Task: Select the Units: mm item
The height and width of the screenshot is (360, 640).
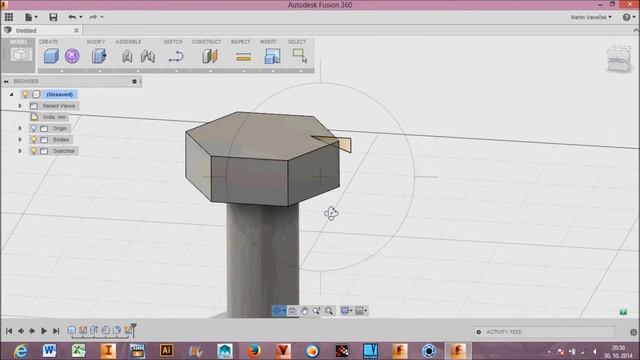Action: (x=54, y=117)
